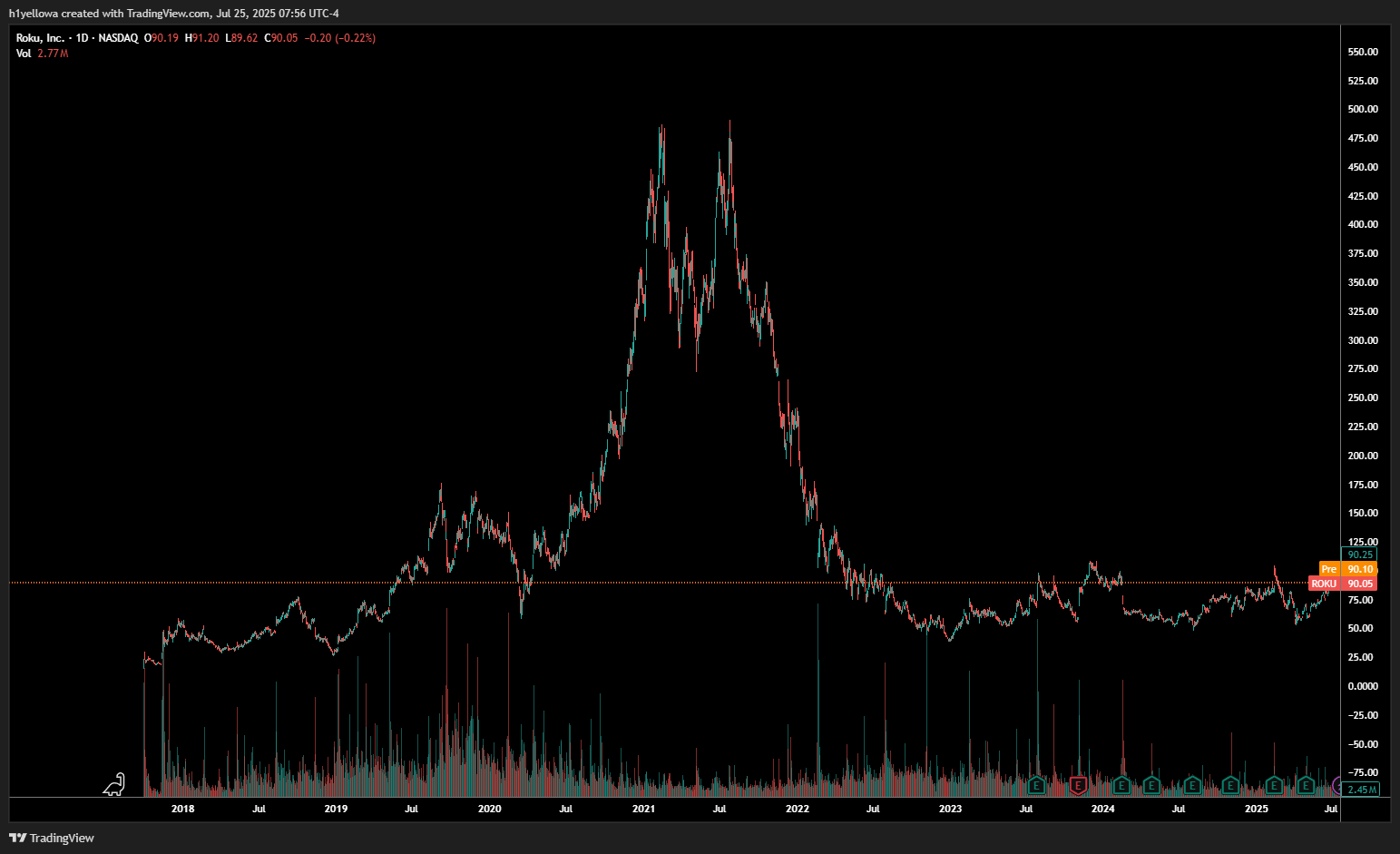
Task: Click the 2025 time axis label
Action: (1257, 809)
